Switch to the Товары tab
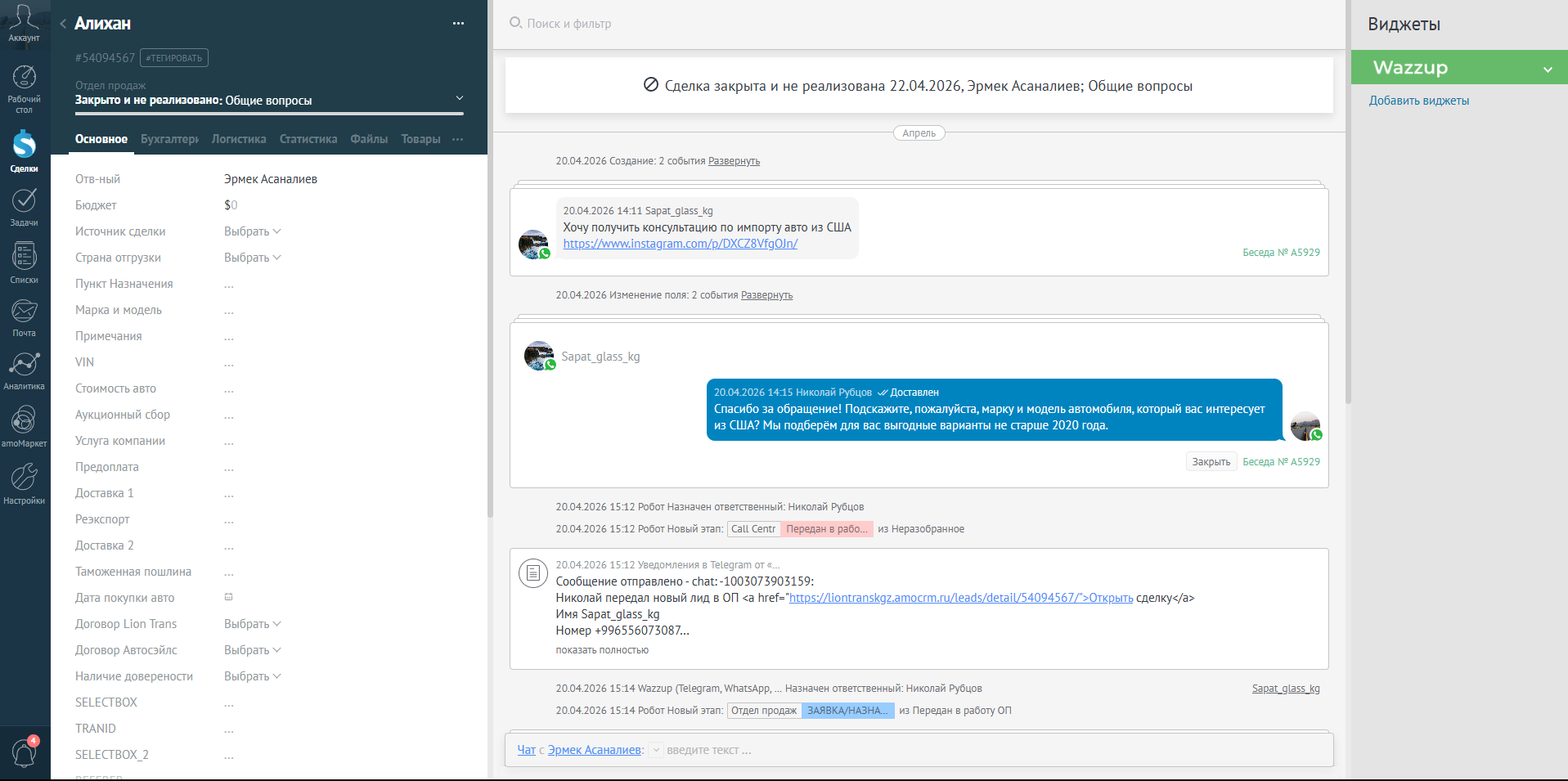The width and height of the screenshot is (1568, 781). (x=420, y=139)
